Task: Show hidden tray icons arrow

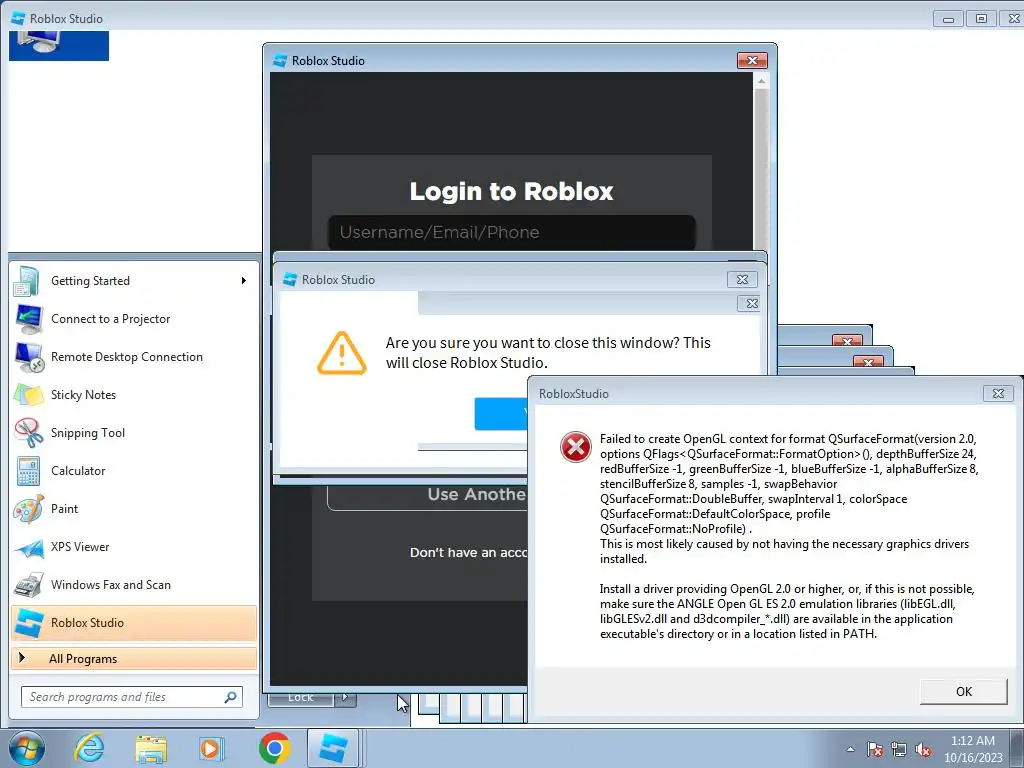Action: tap(850, 749)
